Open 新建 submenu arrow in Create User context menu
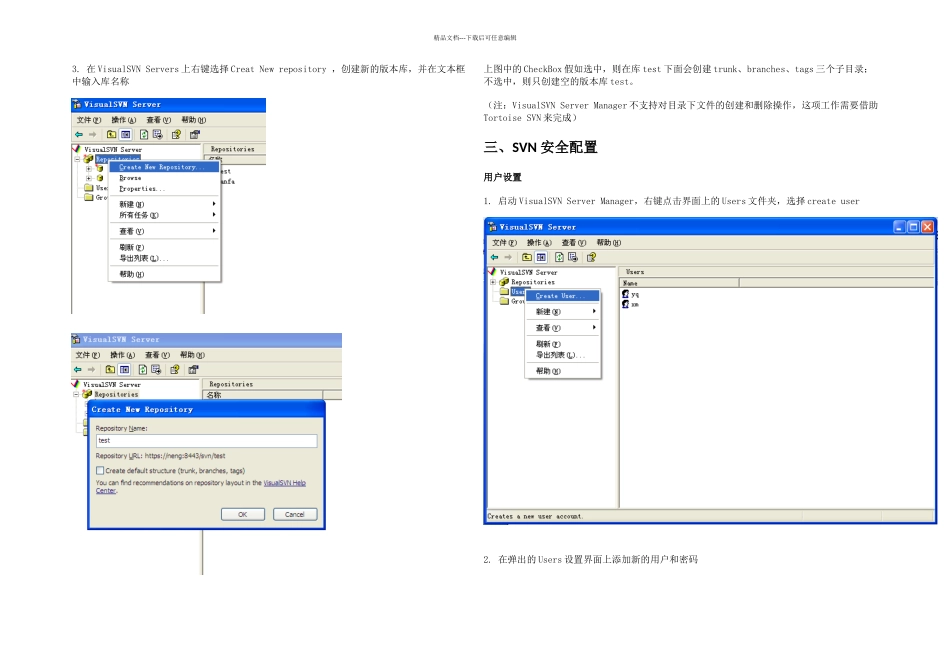This screenshot has width=950, height=672. [x=594, y=311]
